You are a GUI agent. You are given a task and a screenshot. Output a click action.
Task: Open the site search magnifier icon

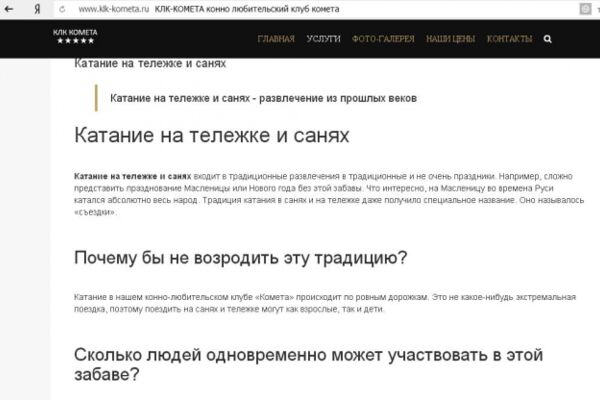(548, 39)
